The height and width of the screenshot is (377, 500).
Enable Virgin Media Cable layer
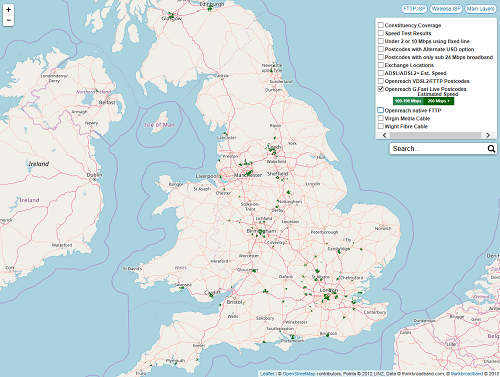[x=380, y=118]
